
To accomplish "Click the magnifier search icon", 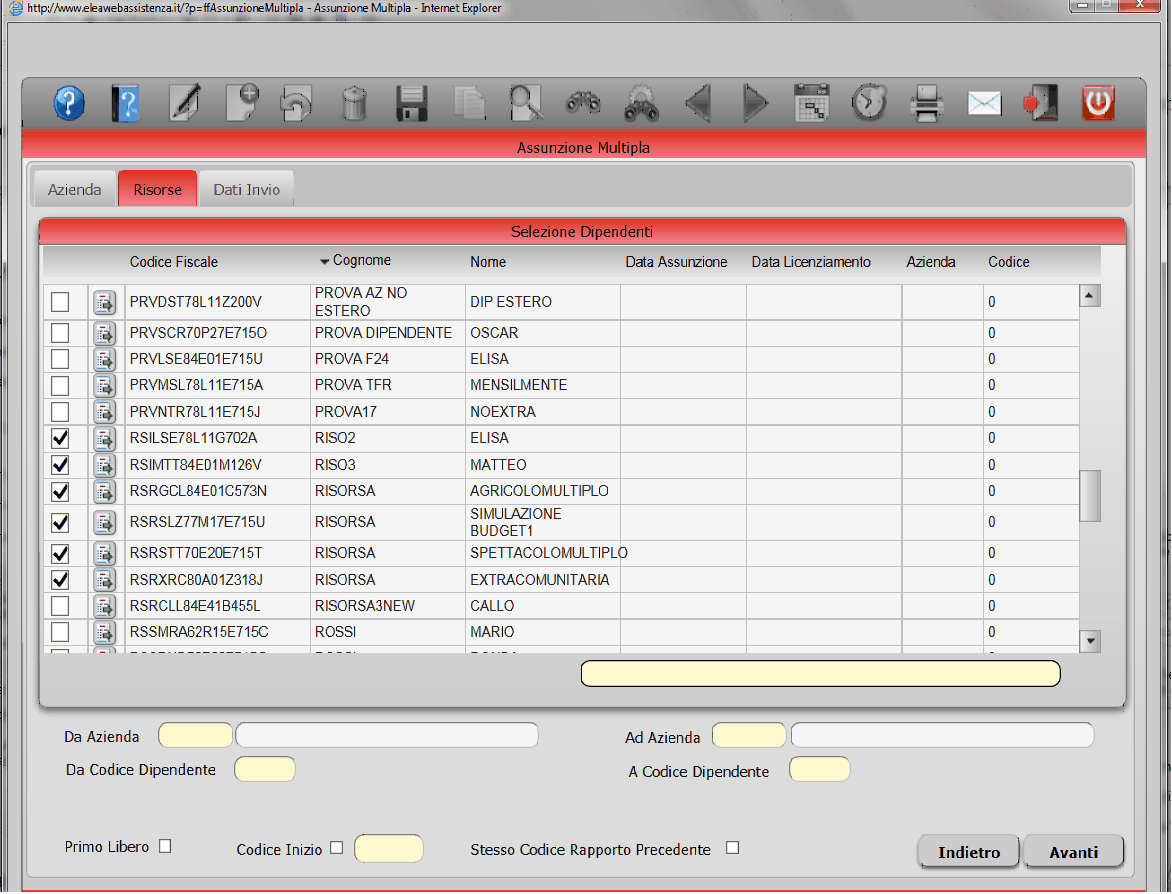I will [x=526, y=103].
